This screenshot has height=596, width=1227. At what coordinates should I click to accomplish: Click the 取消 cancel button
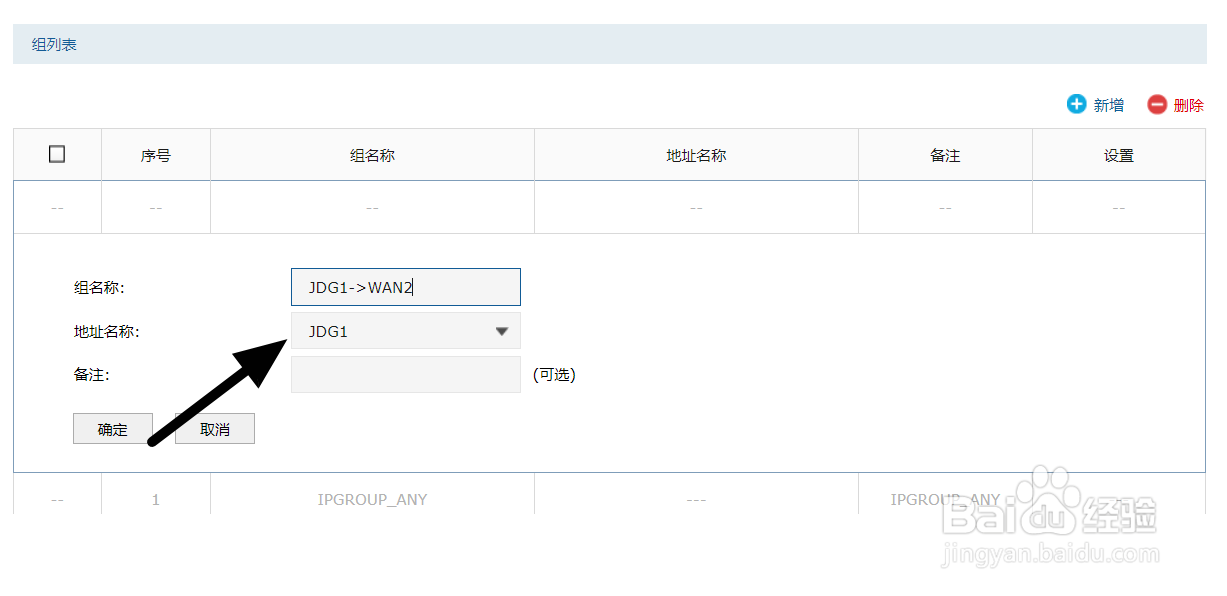[x=215, y=429]
